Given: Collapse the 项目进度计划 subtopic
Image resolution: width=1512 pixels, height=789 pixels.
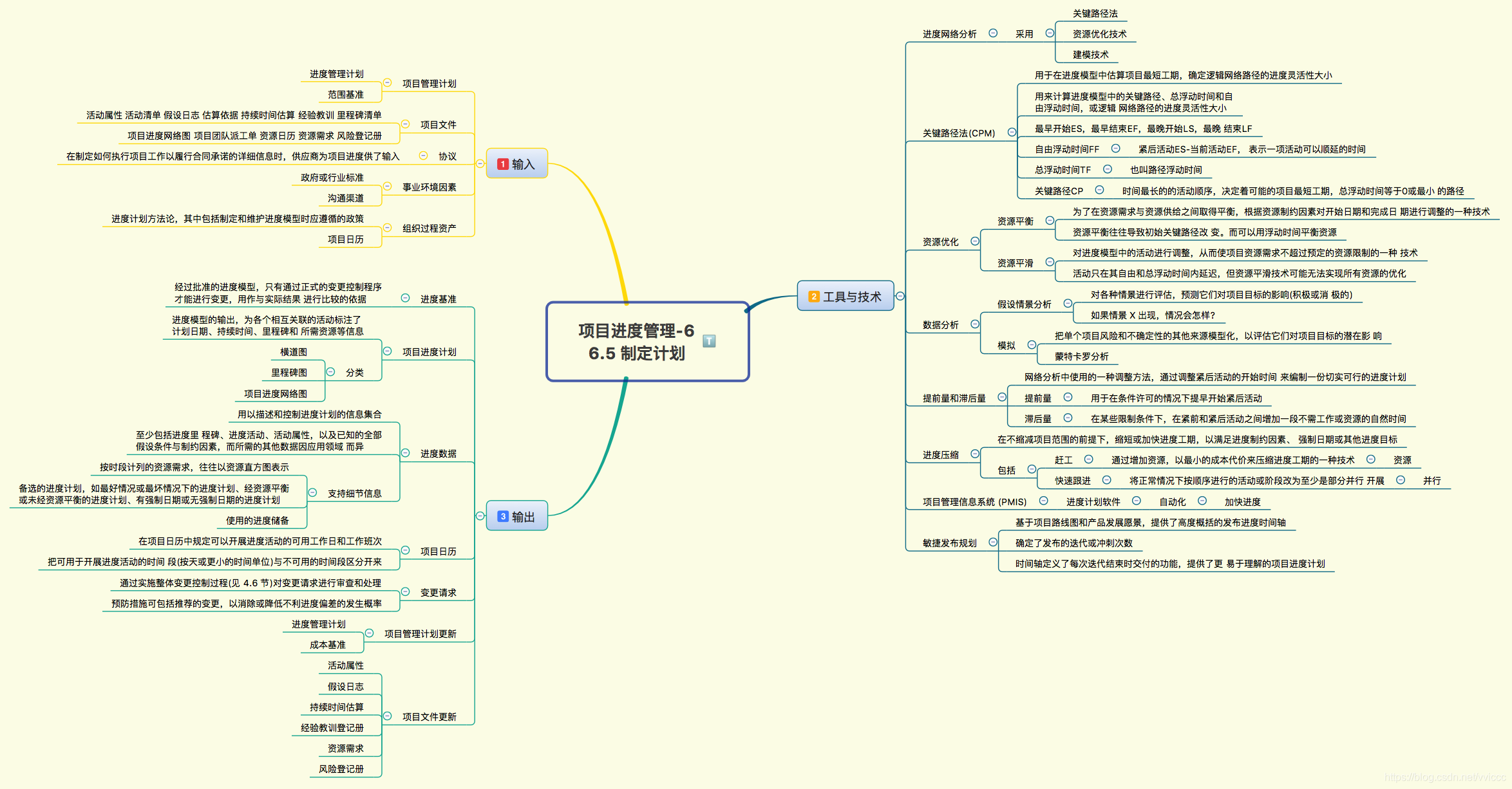Looking at the screenshot, I should [x=388, y=351].
